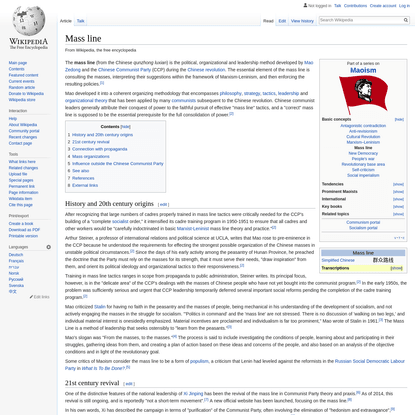This screenshot has height=415, width=415.
Task: Open Featured content link
Action: click(x=23, y=75)
